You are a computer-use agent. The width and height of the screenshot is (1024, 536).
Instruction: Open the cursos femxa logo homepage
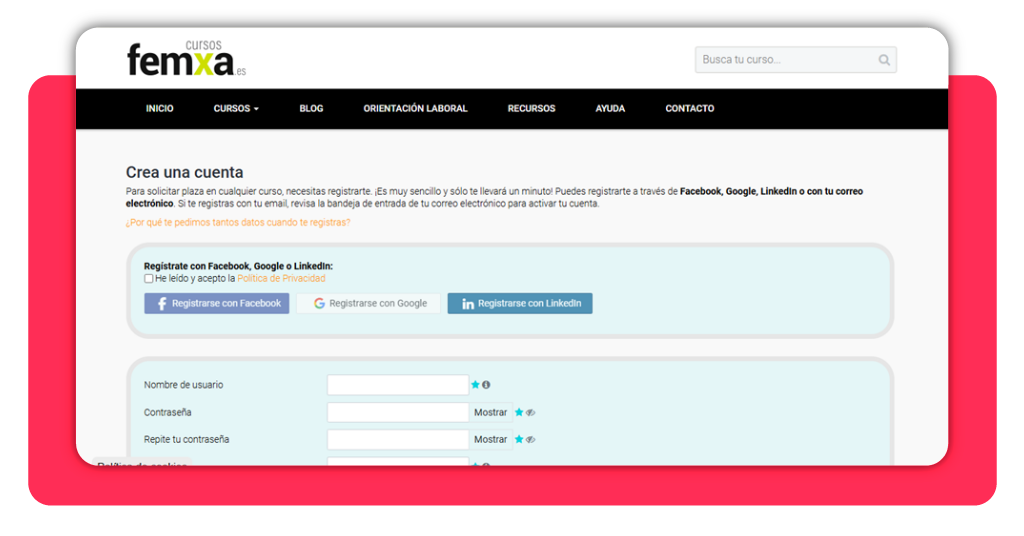click(x=186, y=59)
